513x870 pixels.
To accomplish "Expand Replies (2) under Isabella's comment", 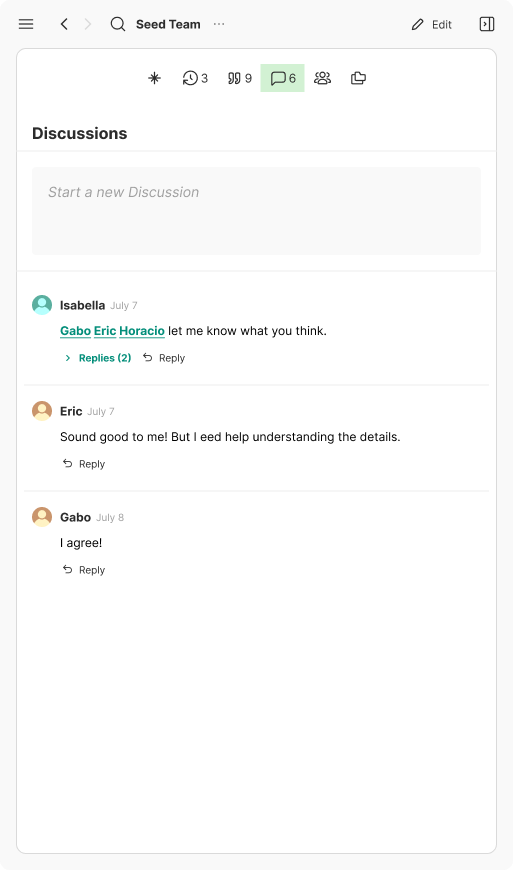I will click(98, 358).
